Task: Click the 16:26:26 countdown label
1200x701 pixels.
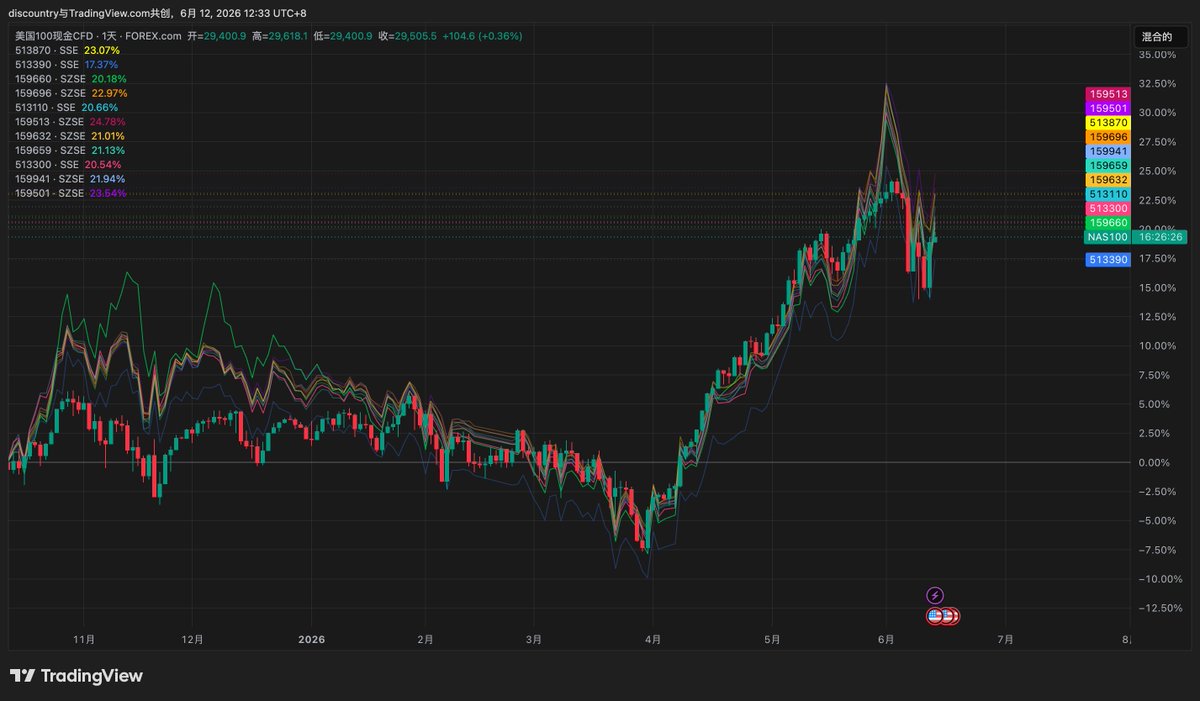Action: (x=1160, y=237)
